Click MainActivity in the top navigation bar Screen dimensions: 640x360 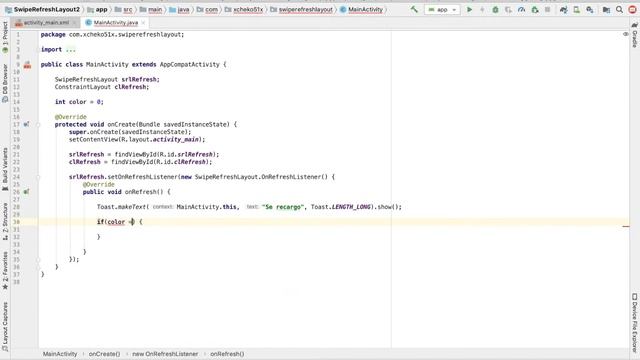tap(361, 9)
